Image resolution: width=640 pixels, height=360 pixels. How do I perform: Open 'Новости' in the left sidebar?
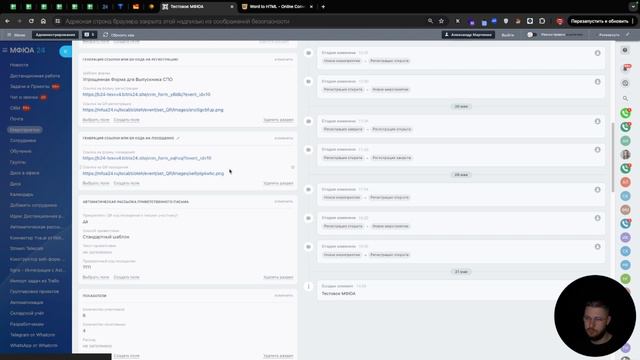click(x=19, y=65)
